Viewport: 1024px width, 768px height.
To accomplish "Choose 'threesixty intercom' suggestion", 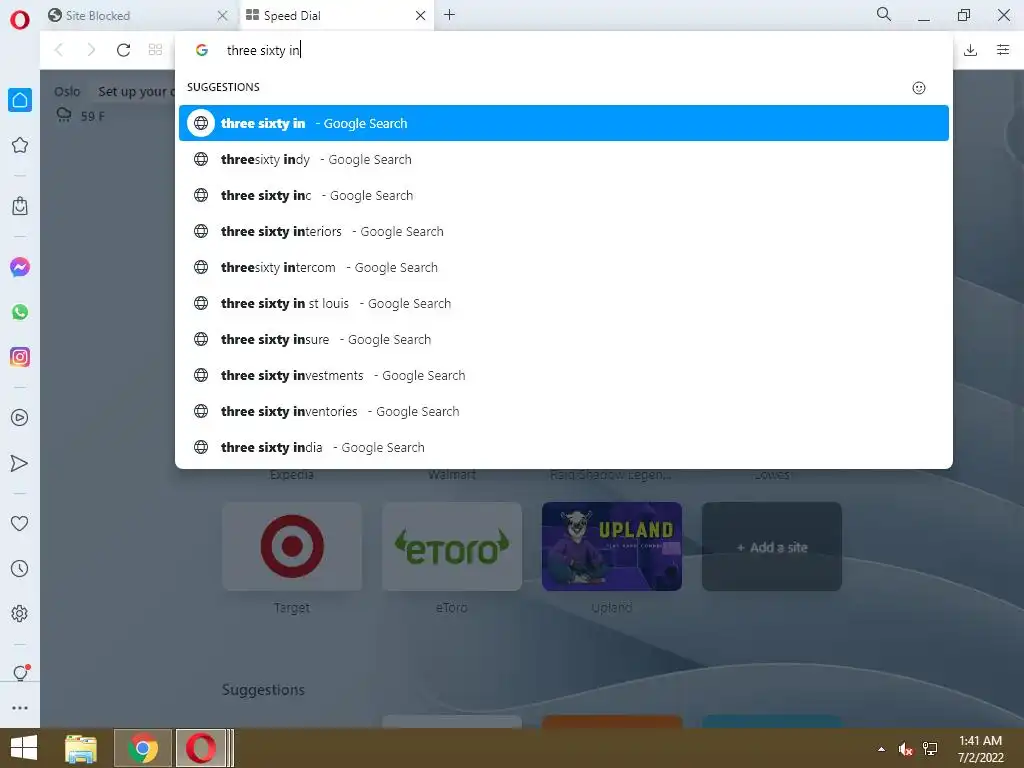I will tap(564, 267).
